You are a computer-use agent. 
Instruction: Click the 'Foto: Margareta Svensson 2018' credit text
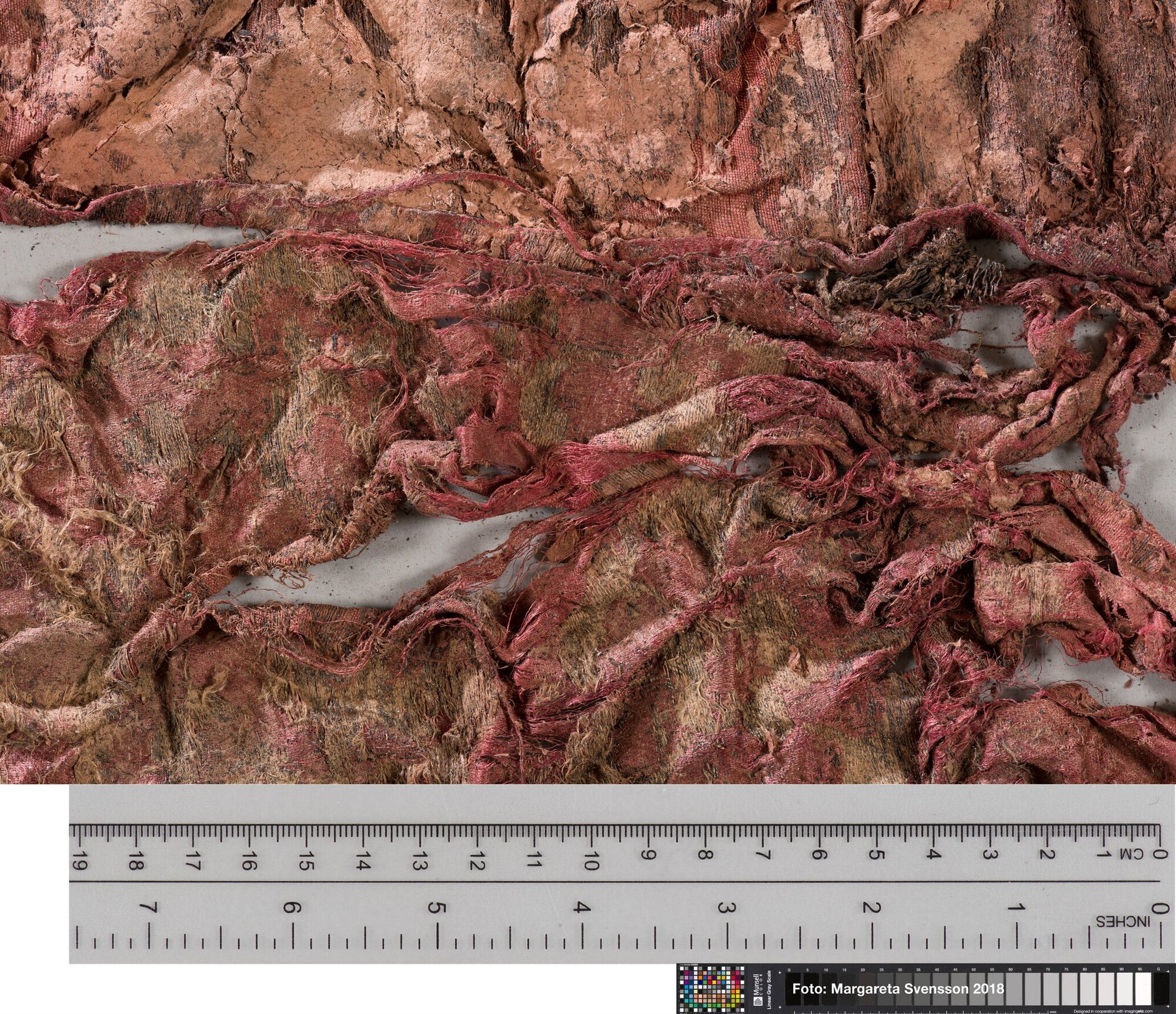point(898,989)
